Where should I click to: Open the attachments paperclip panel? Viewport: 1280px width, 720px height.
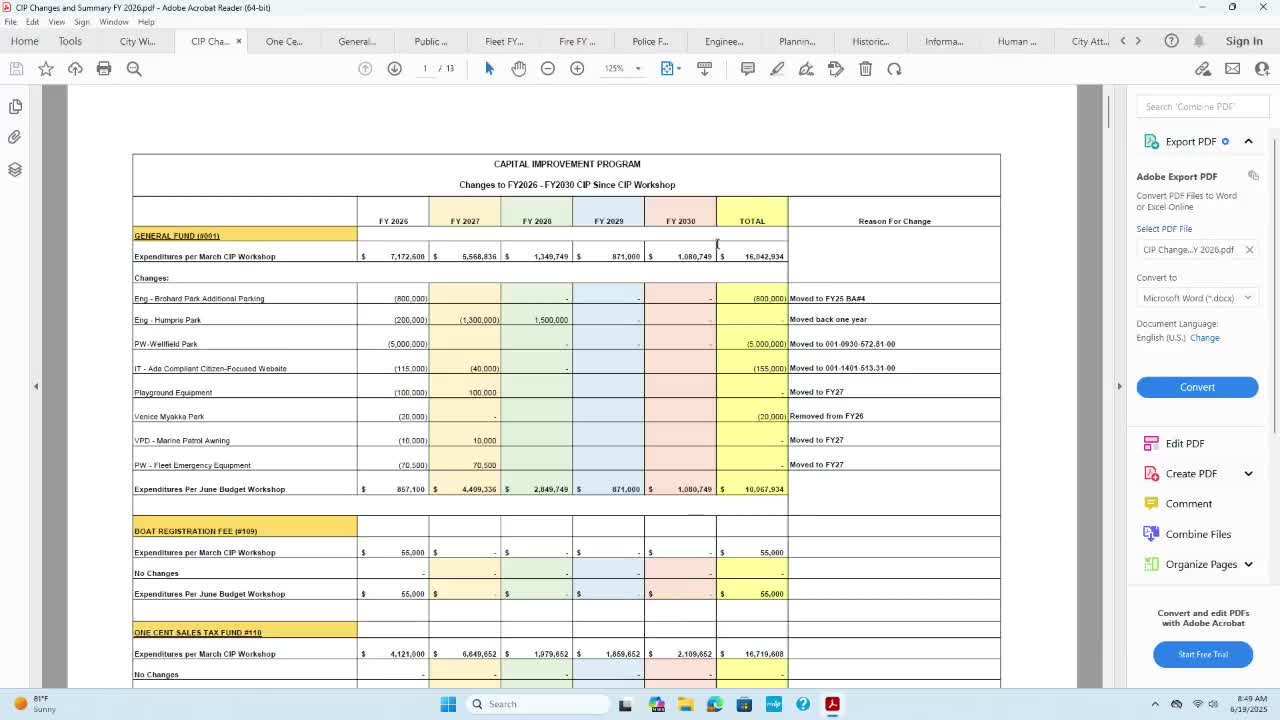tap(15, 137)
